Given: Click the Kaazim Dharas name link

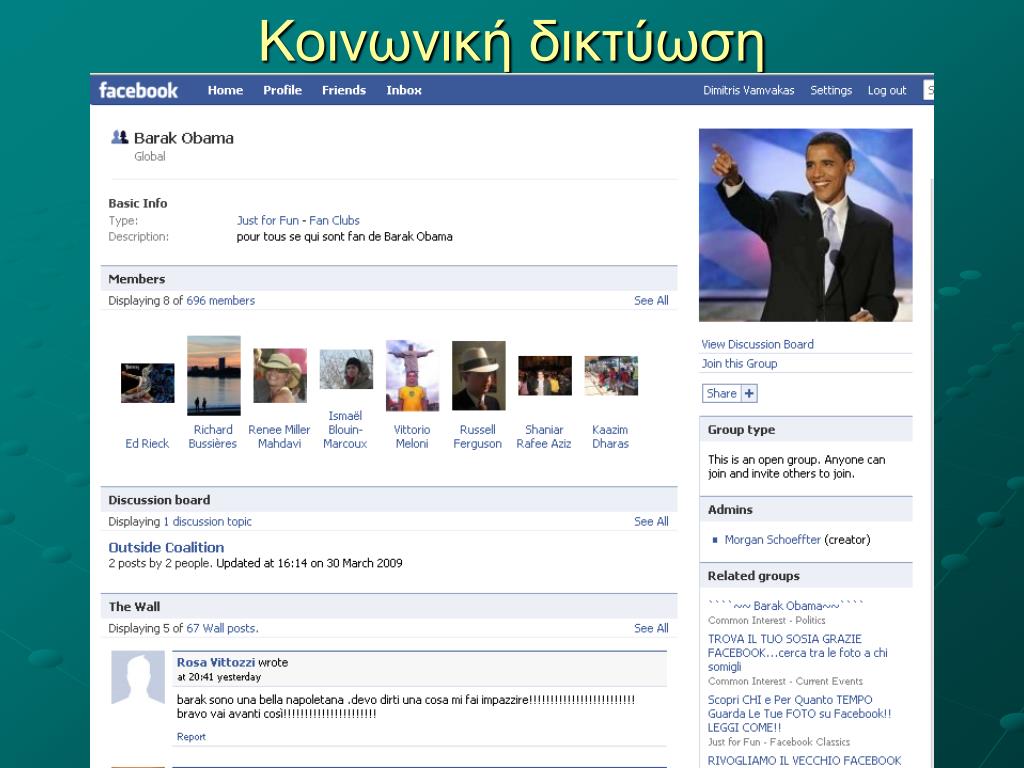Looking at the screenshot, I should pos(610,436).
